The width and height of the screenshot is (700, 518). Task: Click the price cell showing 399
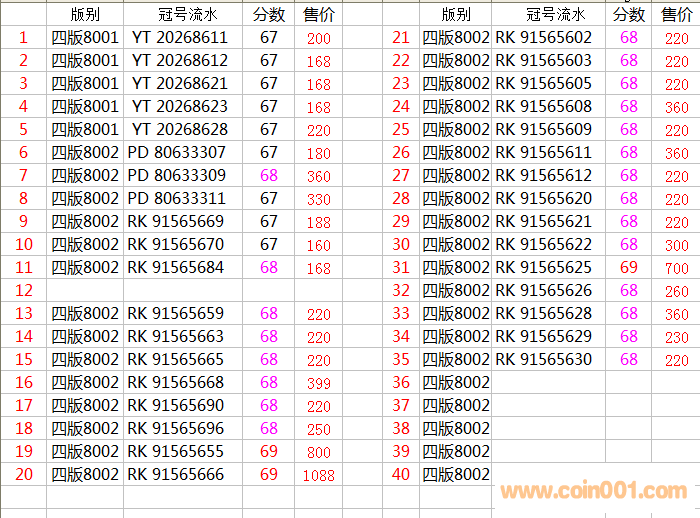click(x=319, y=383)
